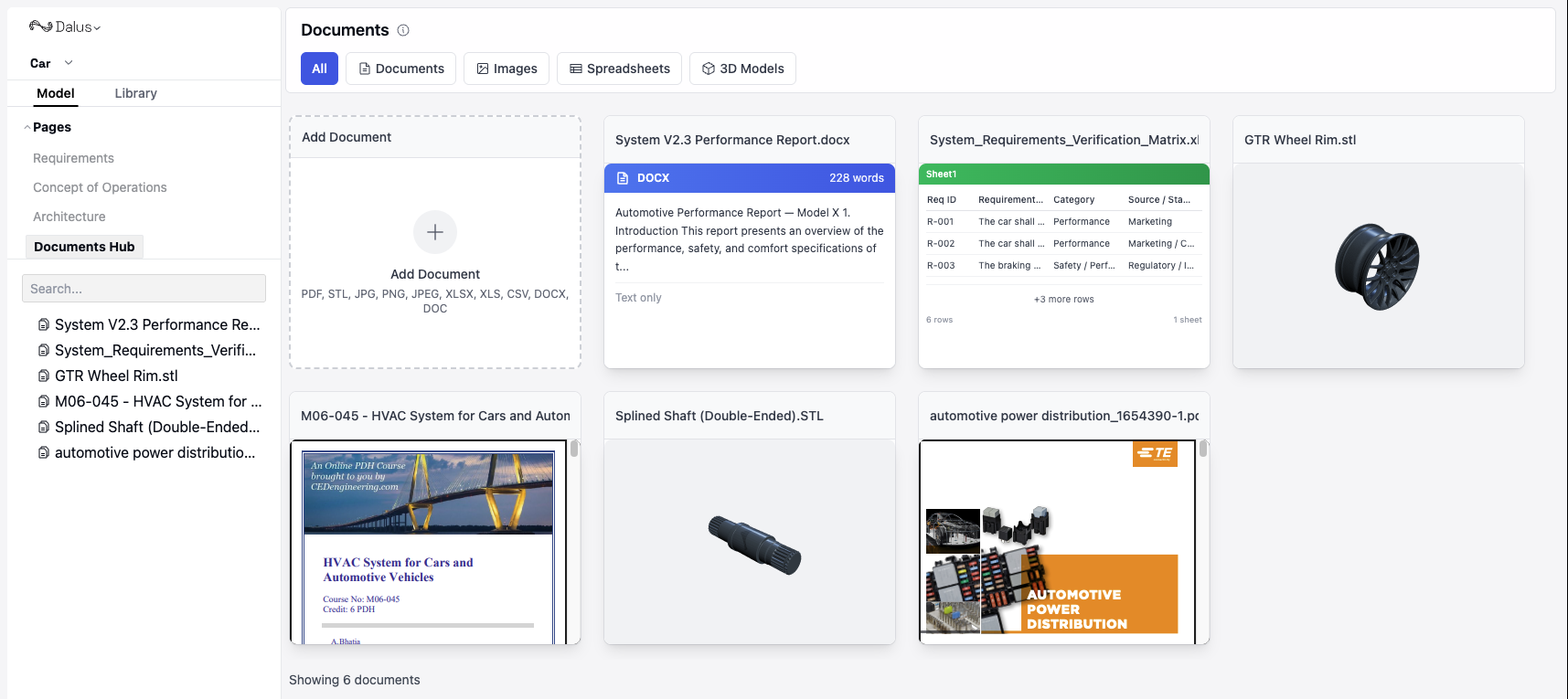
Task: Switch to the Library tab
Action: pos(135,93)
